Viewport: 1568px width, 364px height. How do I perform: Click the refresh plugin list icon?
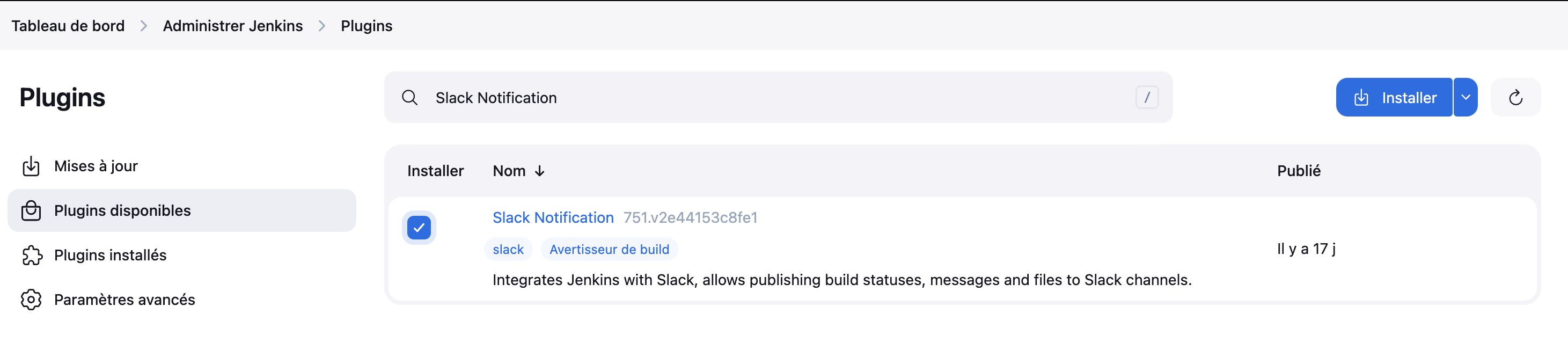1515,97
